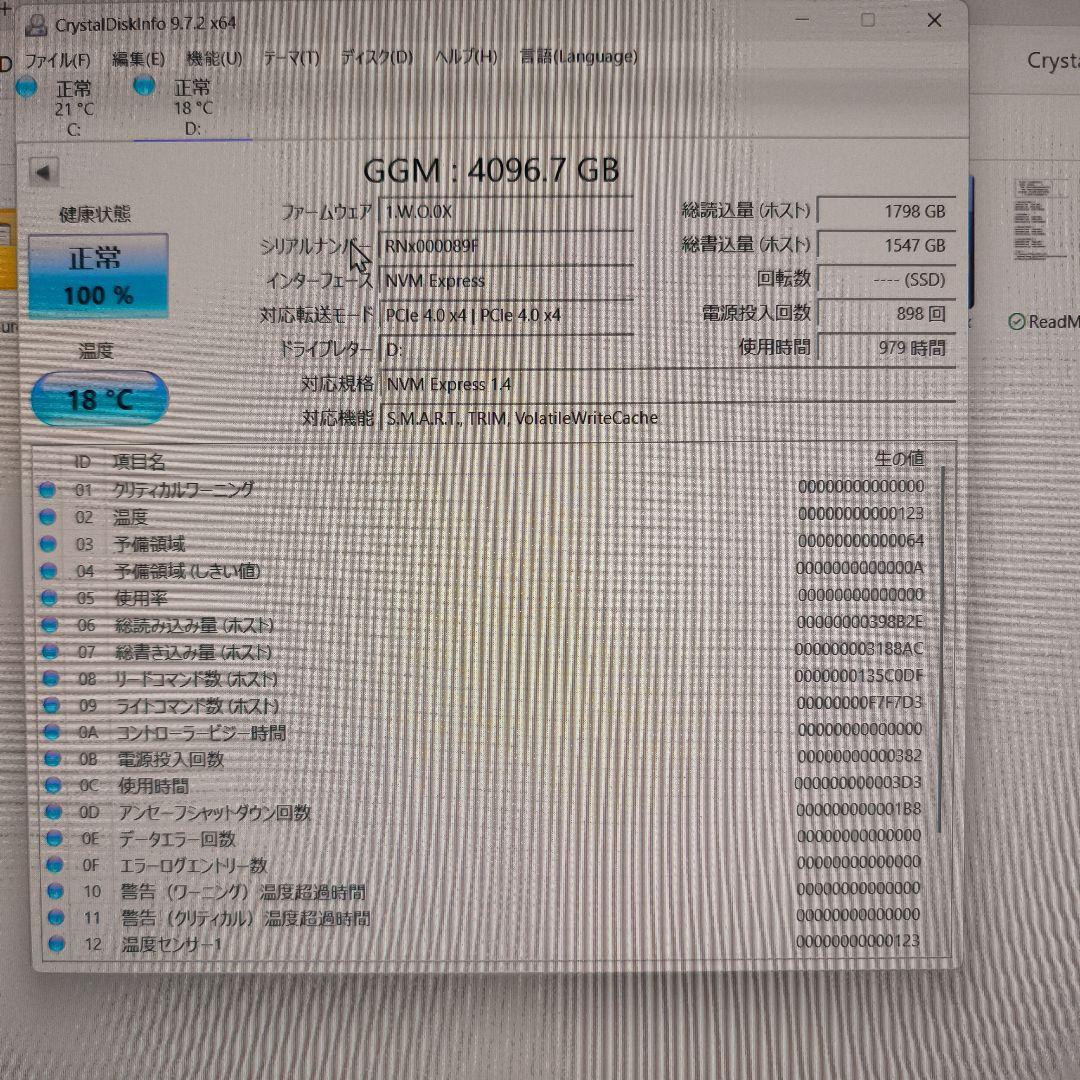
Task: Click status dot of 07 総書き込み量 row
Action: [x=50, y=652]
